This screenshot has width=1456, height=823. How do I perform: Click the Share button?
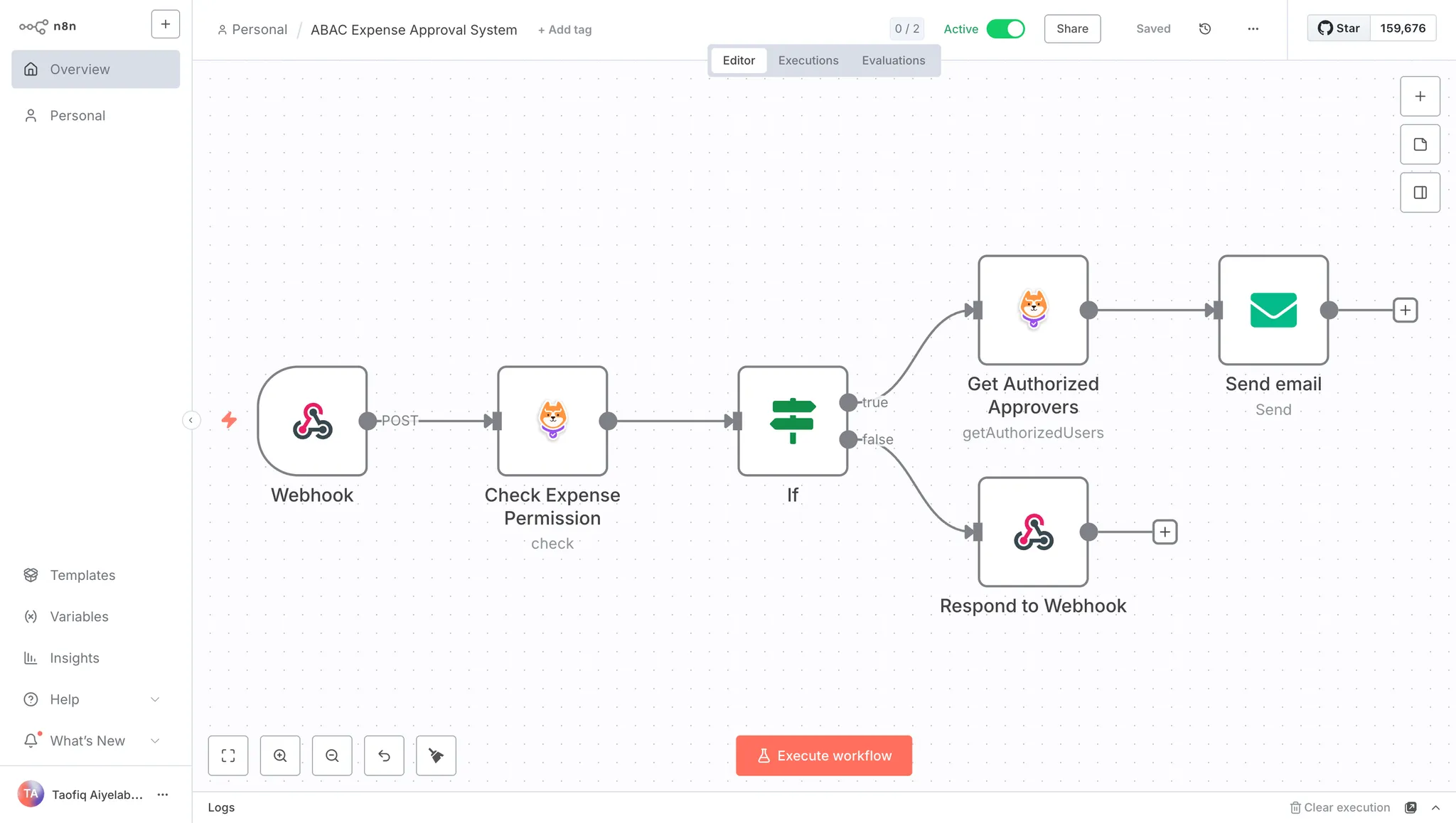[1072, 29]
